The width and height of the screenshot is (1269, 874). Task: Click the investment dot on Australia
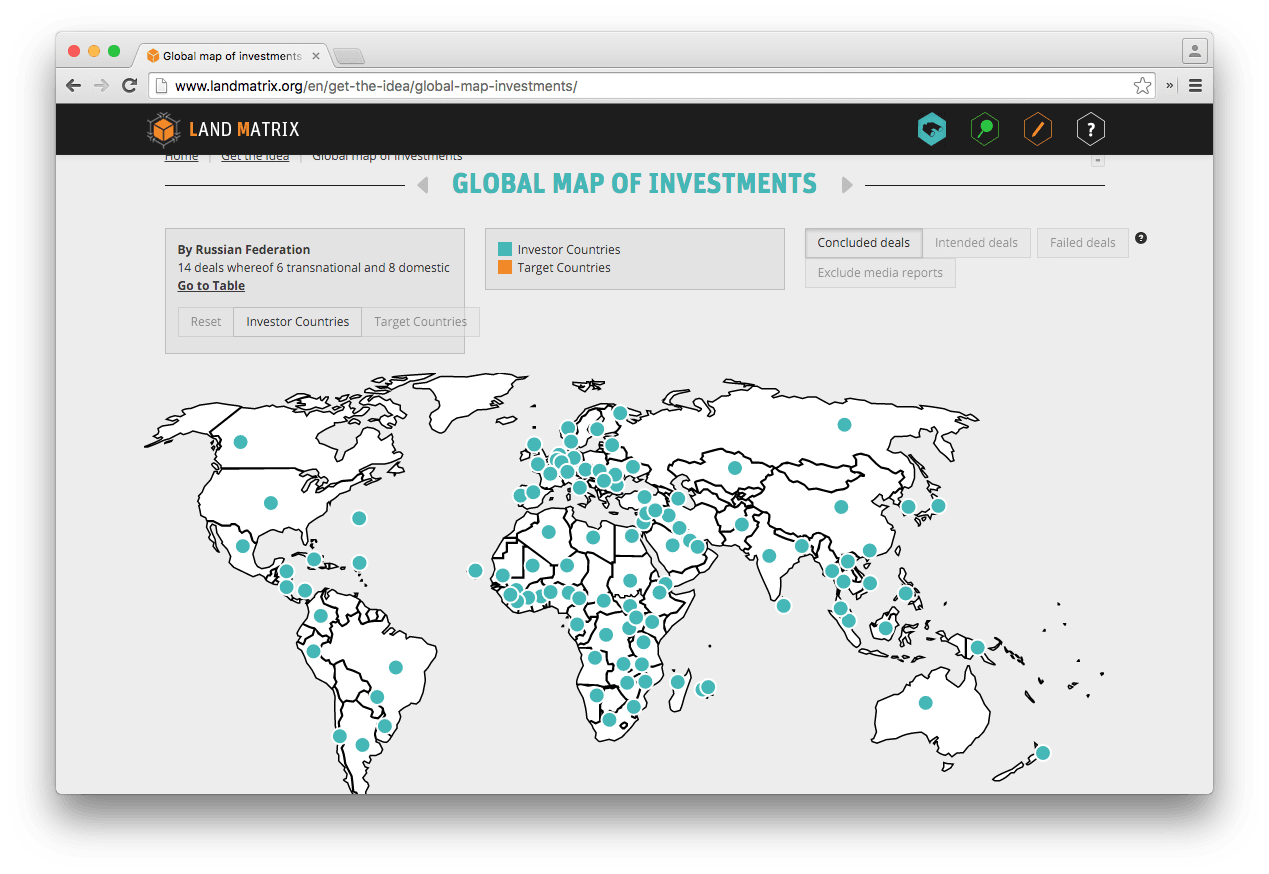click(x=925, y=703)
